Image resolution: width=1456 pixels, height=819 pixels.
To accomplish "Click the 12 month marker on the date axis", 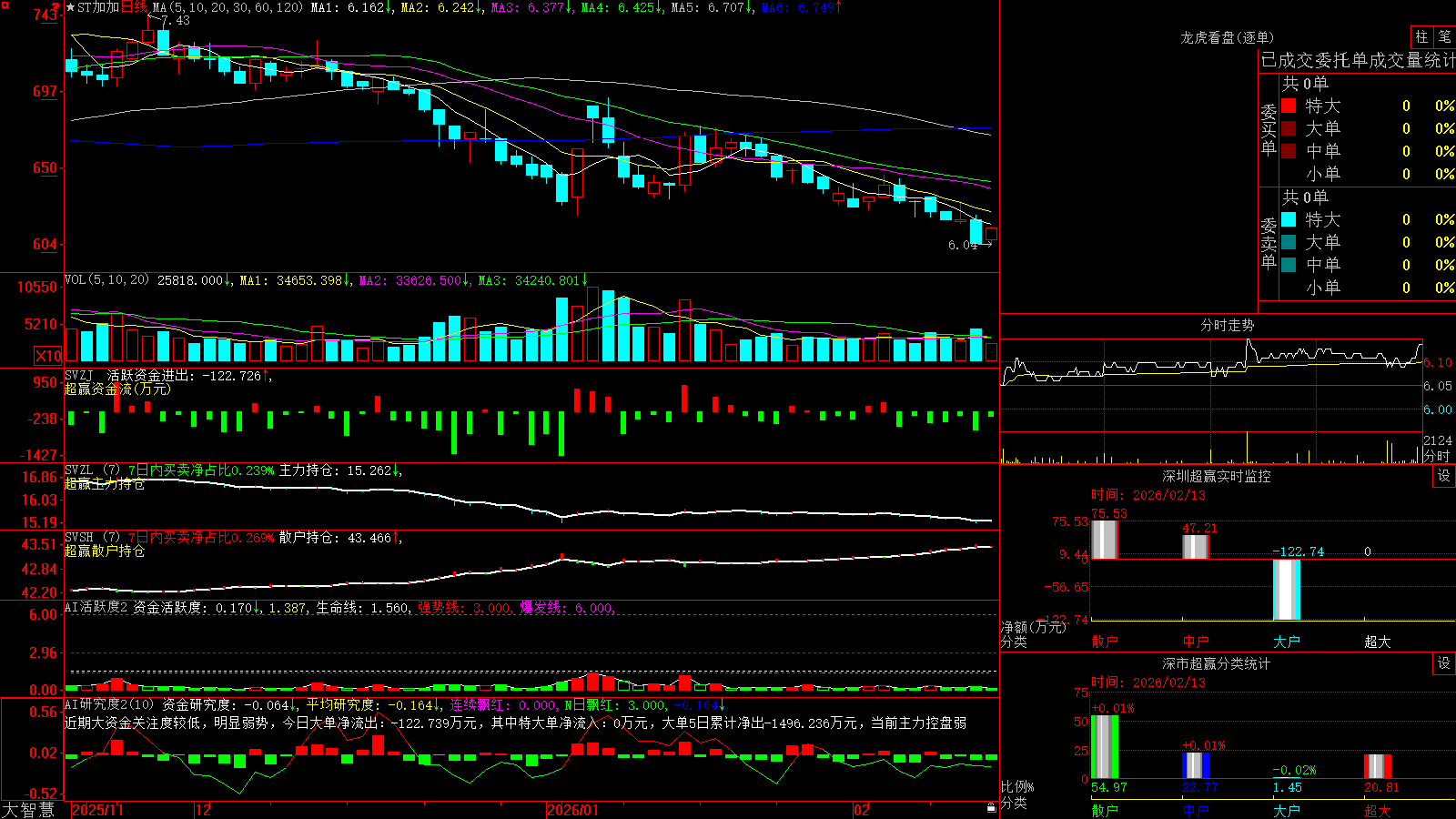I will (x=204, y=810).
